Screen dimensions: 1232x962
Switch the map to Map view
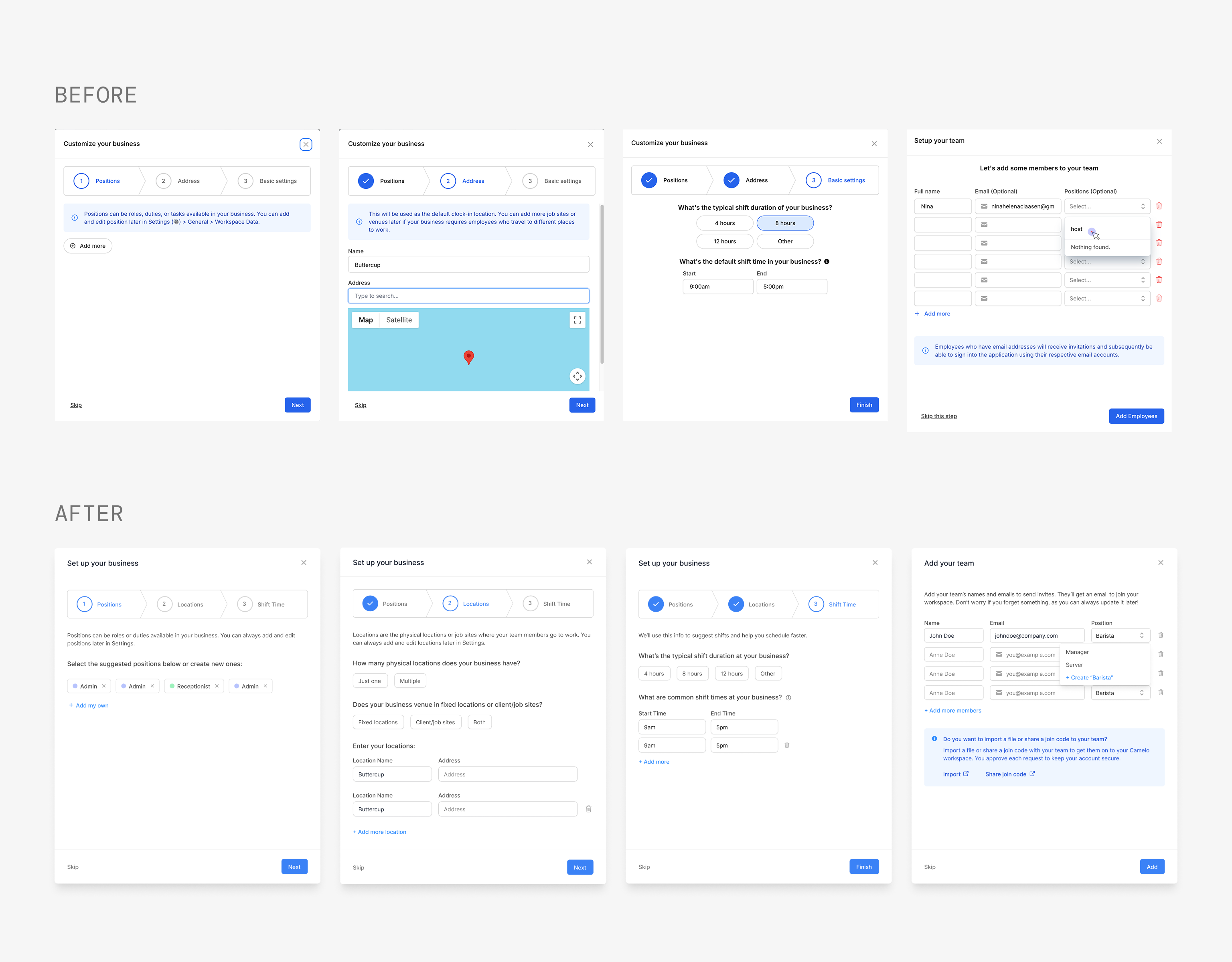click(365, 320)
